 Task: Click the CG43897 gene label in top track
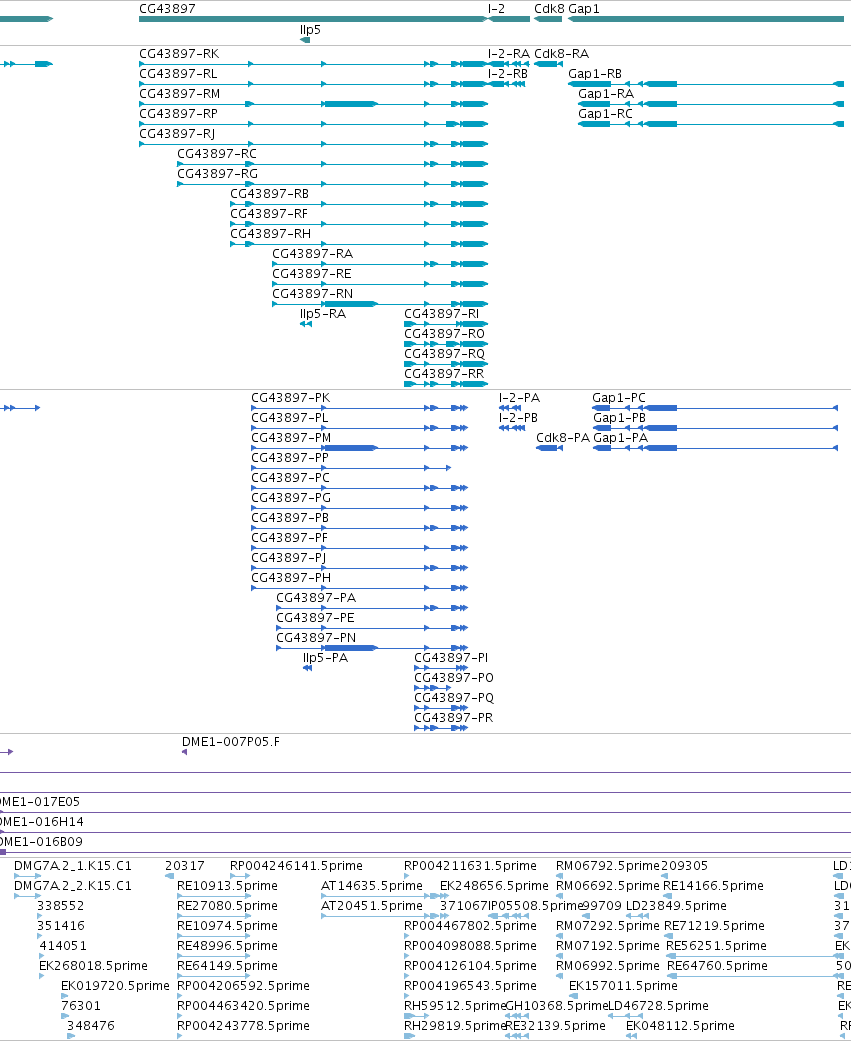pos(167,9)
